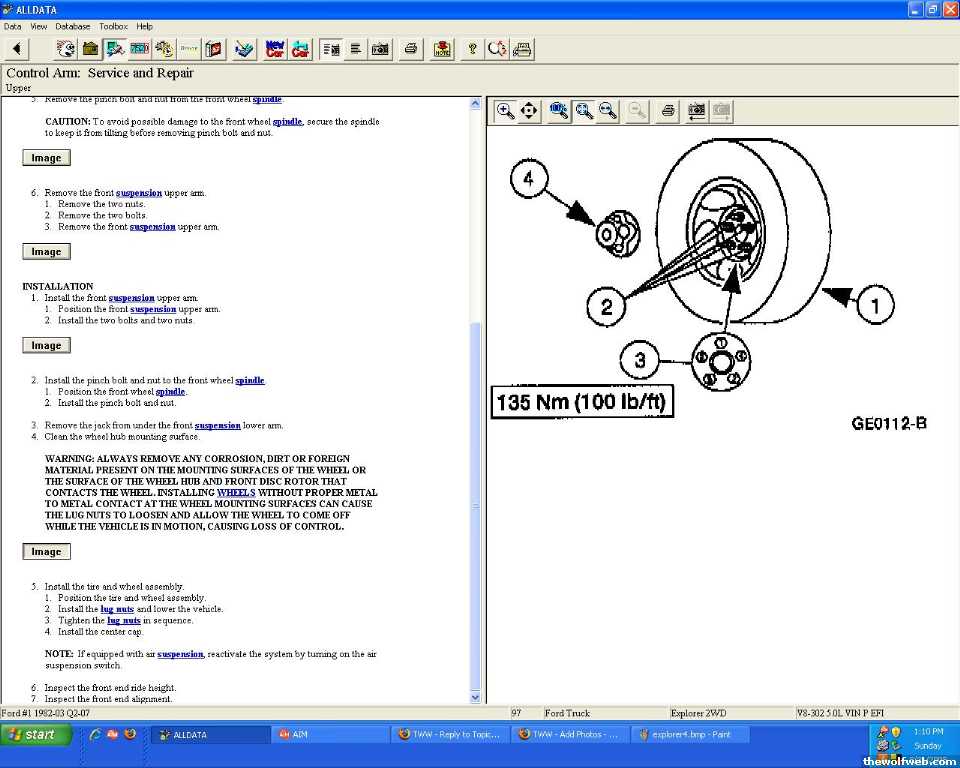Select the pan tool with four arrows
Viewport: 960px width, 768px height.
click(529, 111)
